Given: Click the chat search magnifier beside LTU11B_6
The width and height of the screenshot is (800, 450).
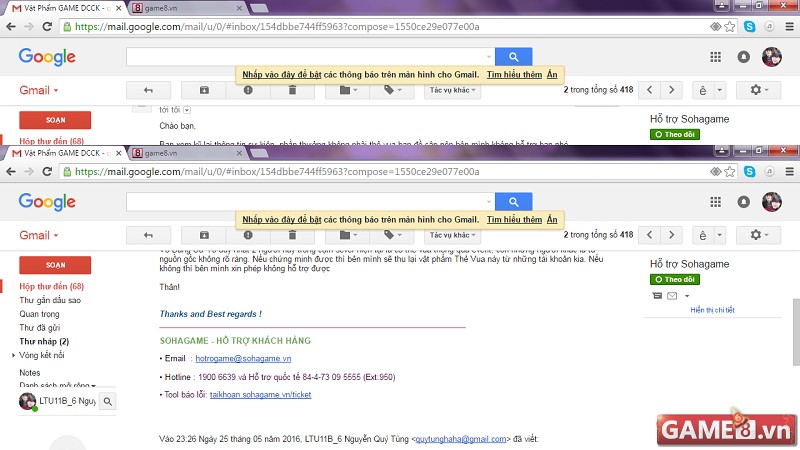Looking at the screenshot, I should click(x=108, y=402).
